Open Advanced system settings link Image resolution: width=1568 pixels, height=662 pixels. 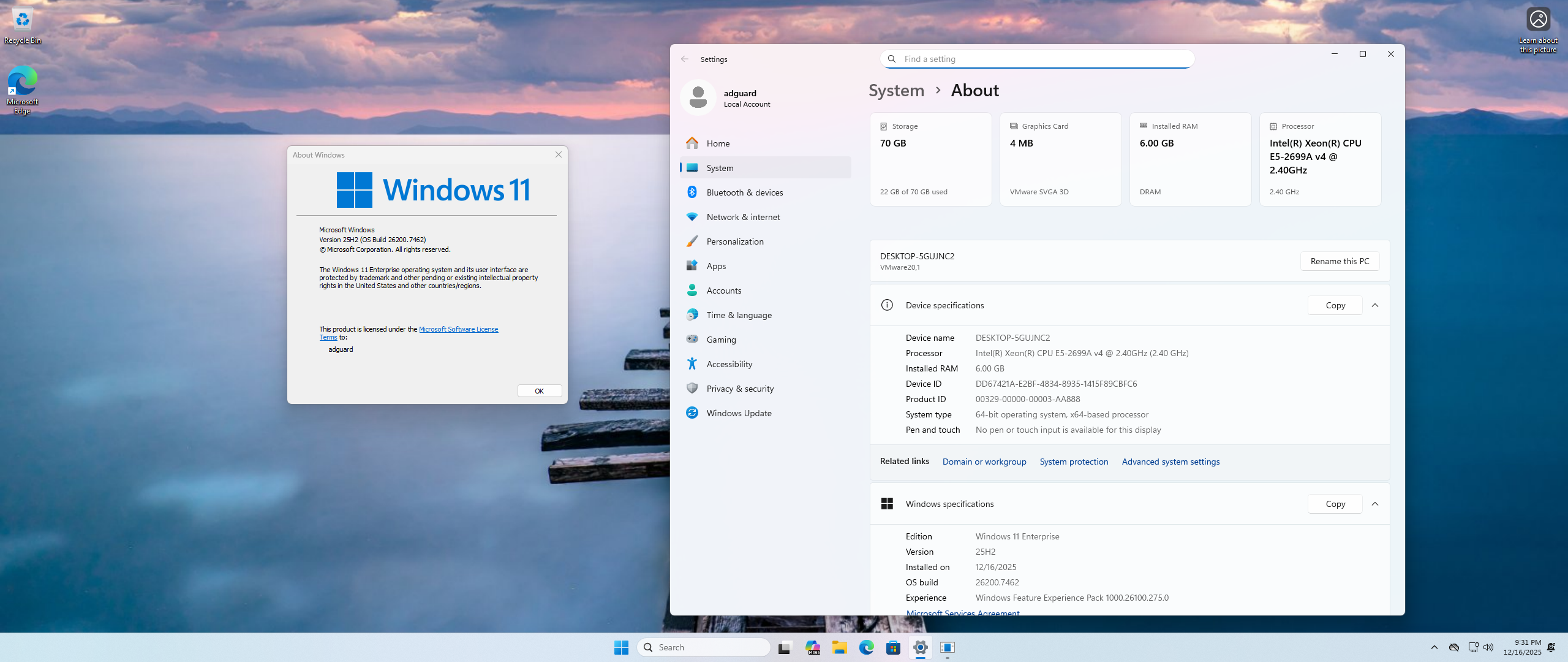pyautogui.click(x=1170, y=462)
